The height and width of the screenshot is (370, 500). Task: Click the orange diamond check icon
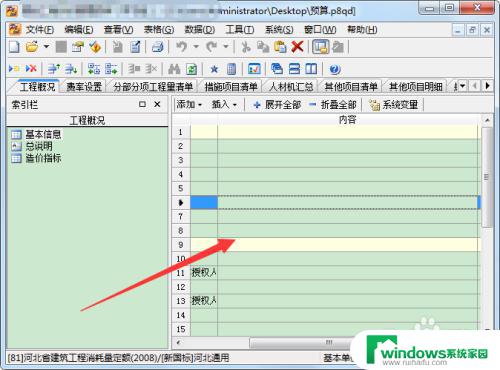pos(95,47)
